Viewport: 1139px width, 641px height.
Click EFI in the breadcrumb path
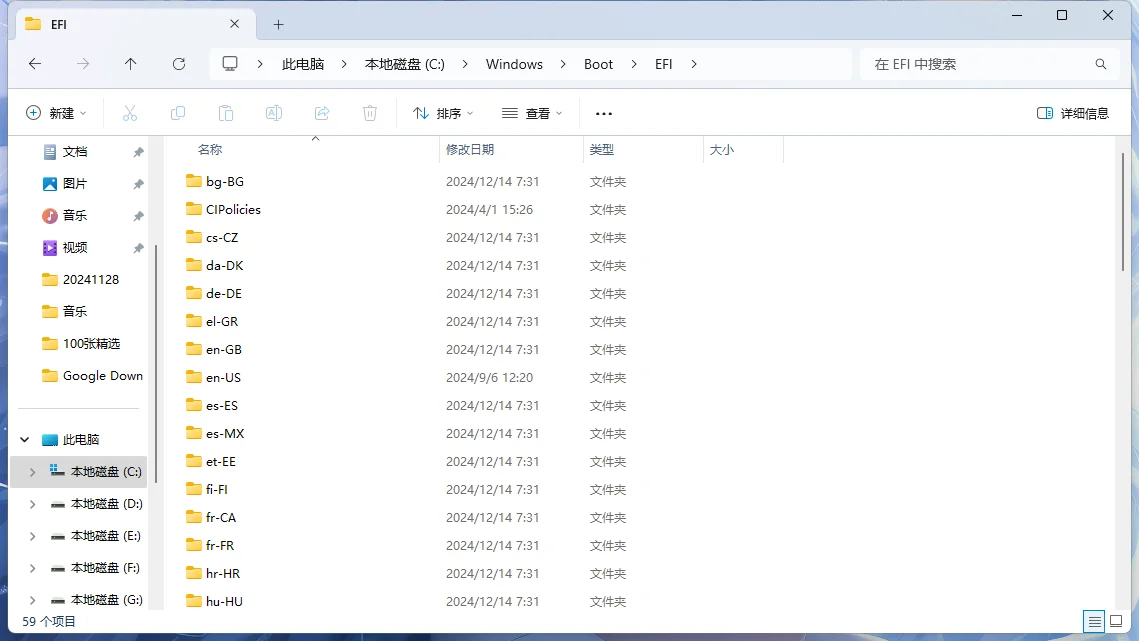point(663,64)
